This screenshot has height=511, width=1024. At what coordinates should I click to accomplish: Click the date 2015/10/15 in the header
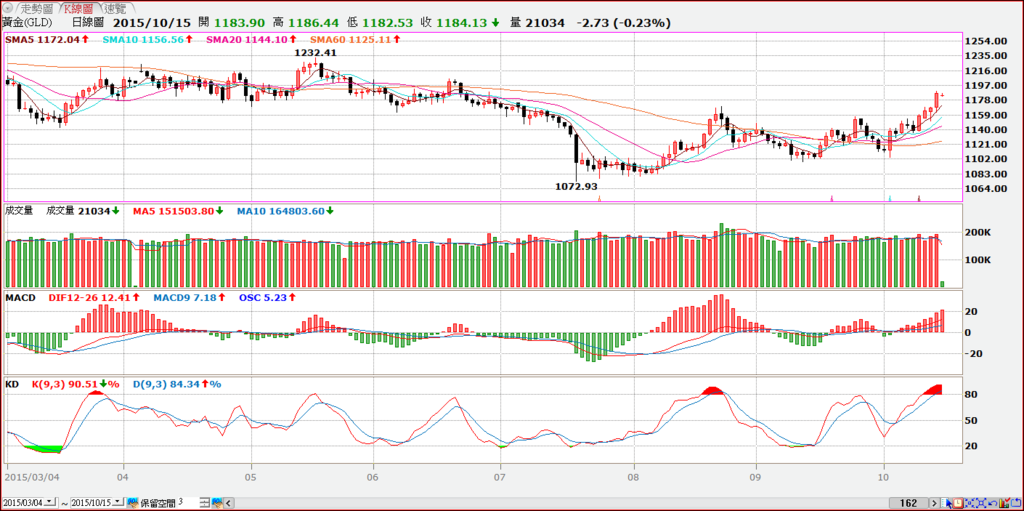(153, 23)
